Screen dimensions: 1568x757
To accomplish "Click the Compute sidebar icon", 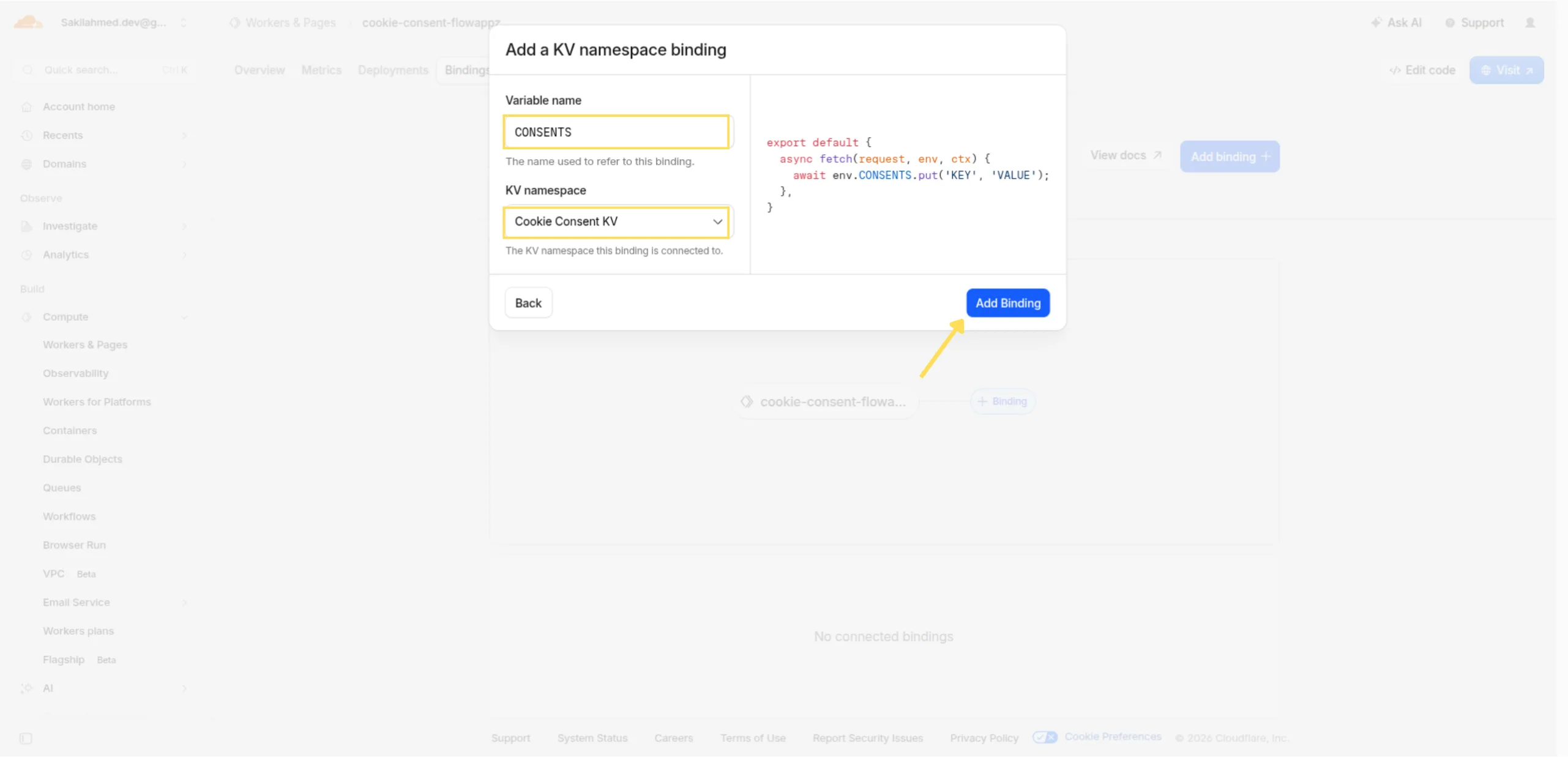I will pos(26,317).
